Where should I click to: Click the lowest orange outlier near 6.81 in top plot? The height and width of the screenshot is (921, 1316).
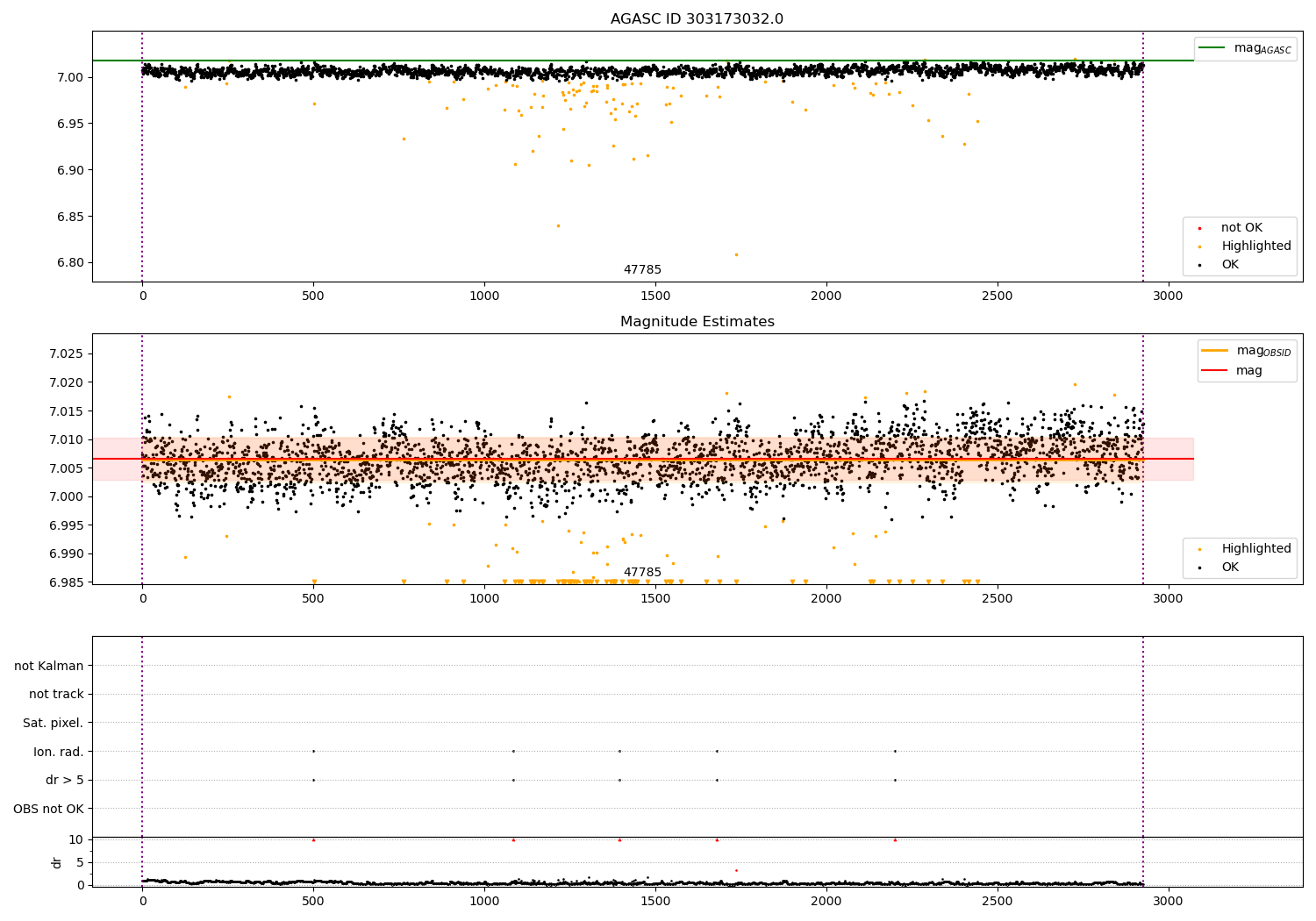[x=736, y=254]
